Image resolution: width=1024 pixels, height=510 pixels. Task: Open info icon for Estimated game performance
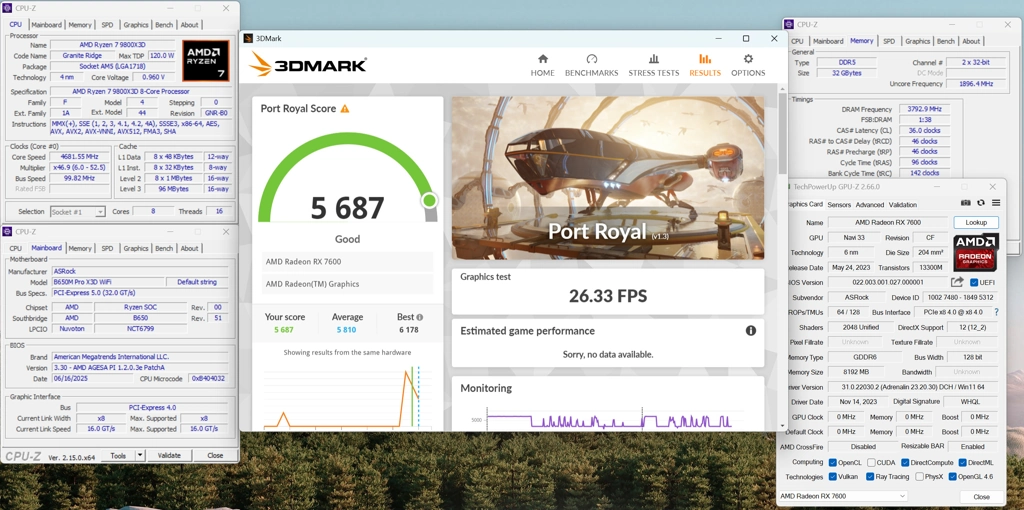(750, 330)
